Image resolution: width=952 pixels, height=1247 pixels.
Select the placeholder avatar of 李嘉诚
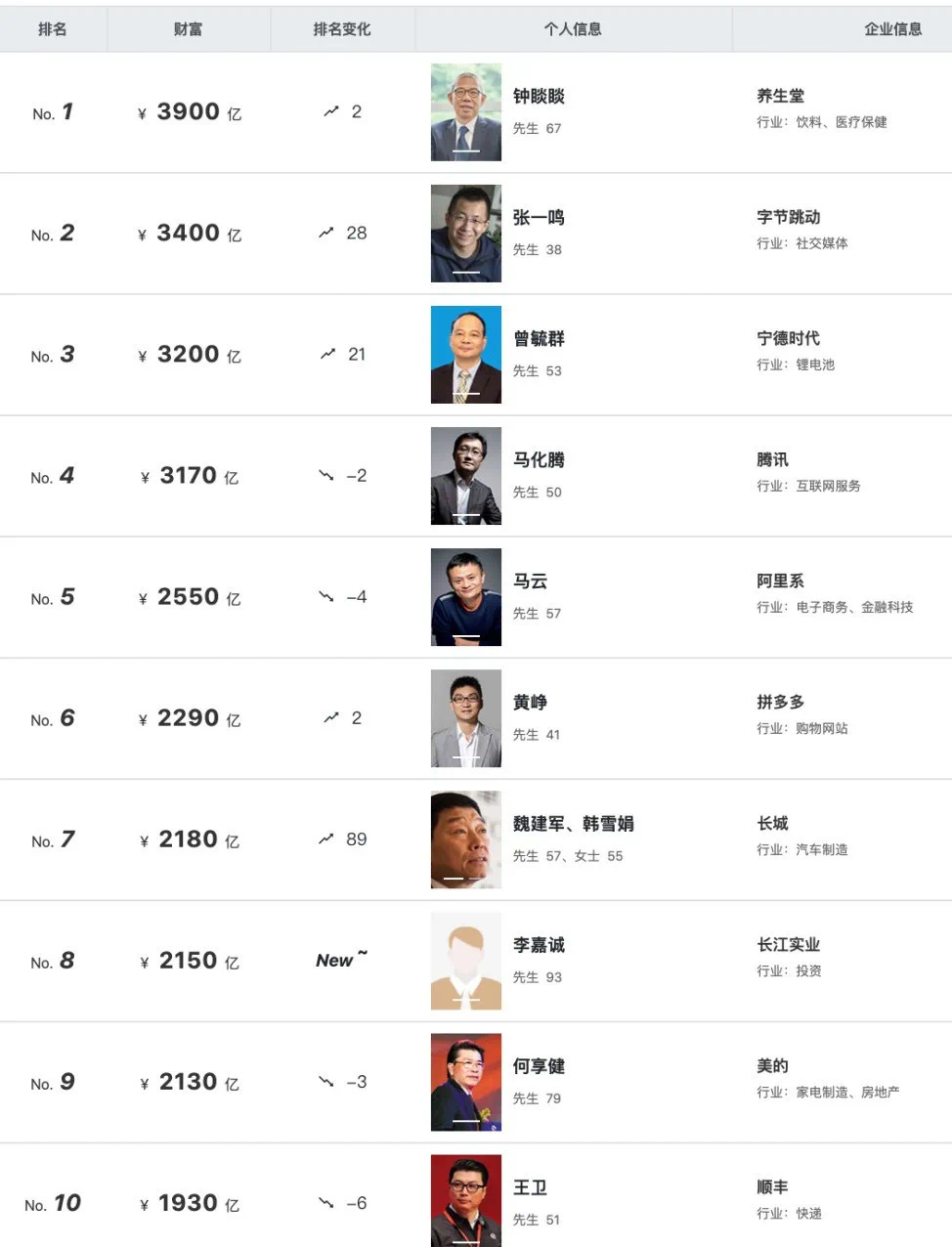466,961
